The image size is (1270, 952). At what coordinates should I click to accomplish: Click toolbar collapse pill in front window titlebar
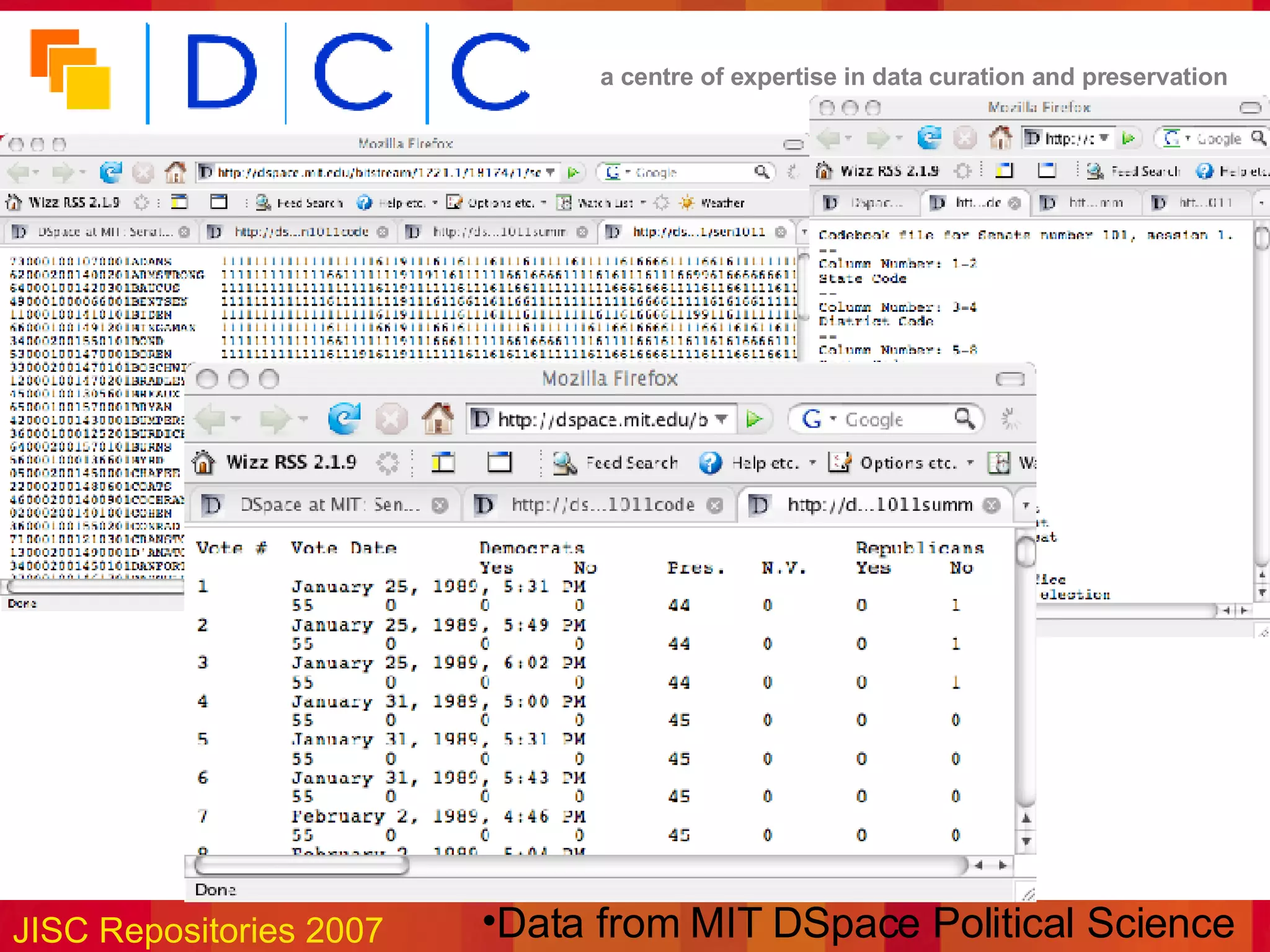point(1010,379)
